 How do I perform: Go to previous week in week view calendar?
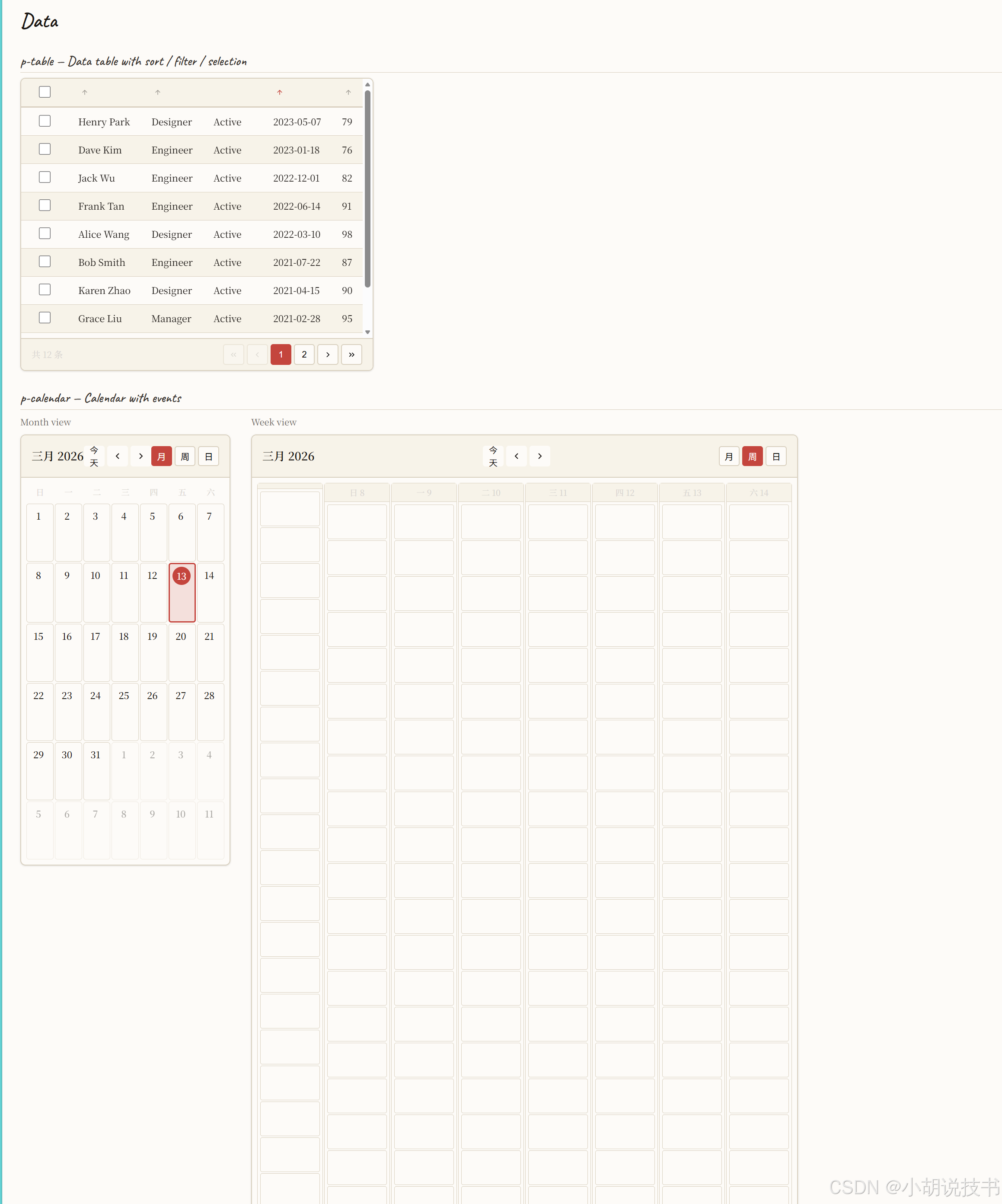(x=517, y=457)
